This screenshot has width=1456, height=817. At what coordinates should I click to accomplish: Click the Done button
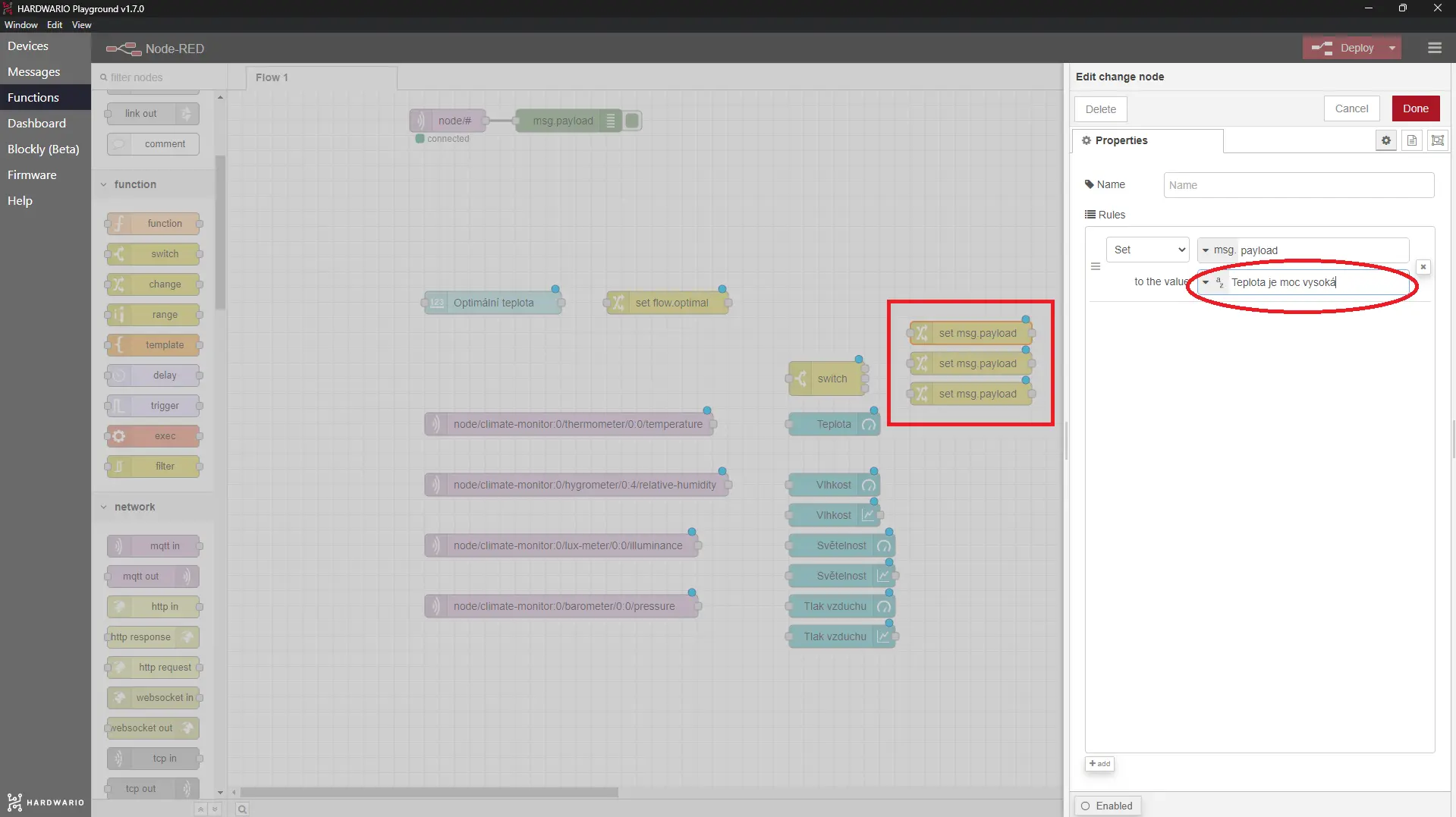(1415, 108)
